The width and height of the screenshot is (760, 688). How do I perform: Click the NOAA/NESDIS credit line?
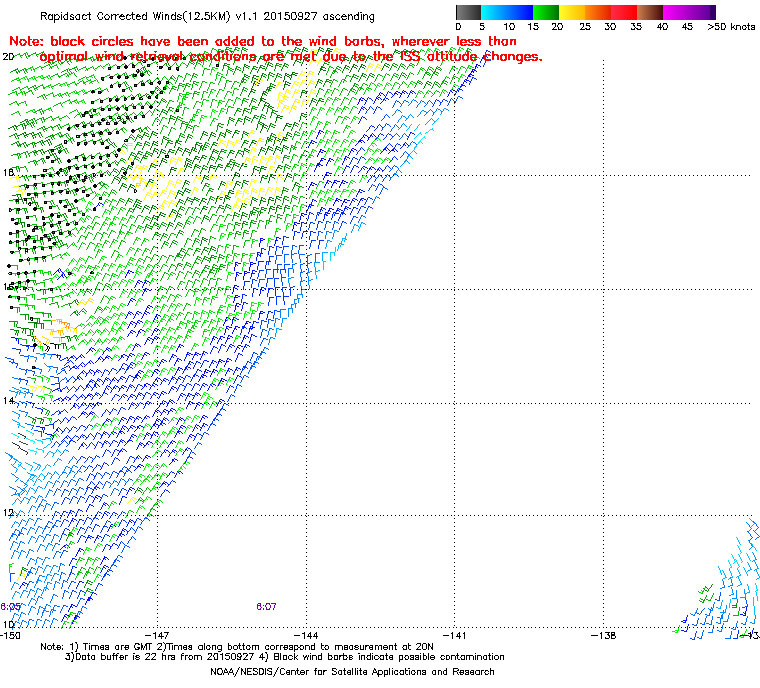352,672
